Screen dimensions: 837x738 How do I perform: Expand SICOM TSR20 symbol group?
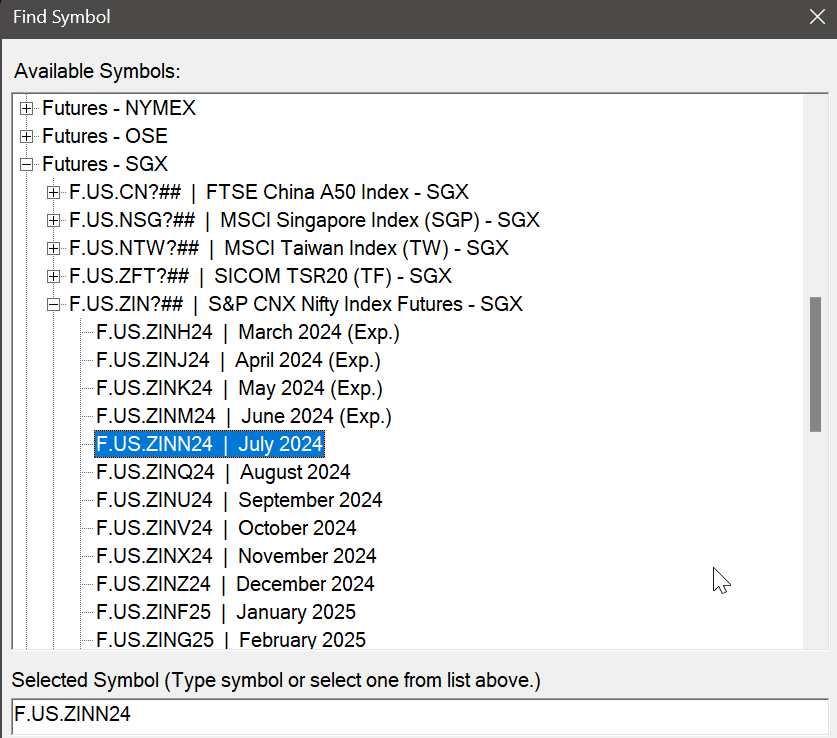[54, 276]
